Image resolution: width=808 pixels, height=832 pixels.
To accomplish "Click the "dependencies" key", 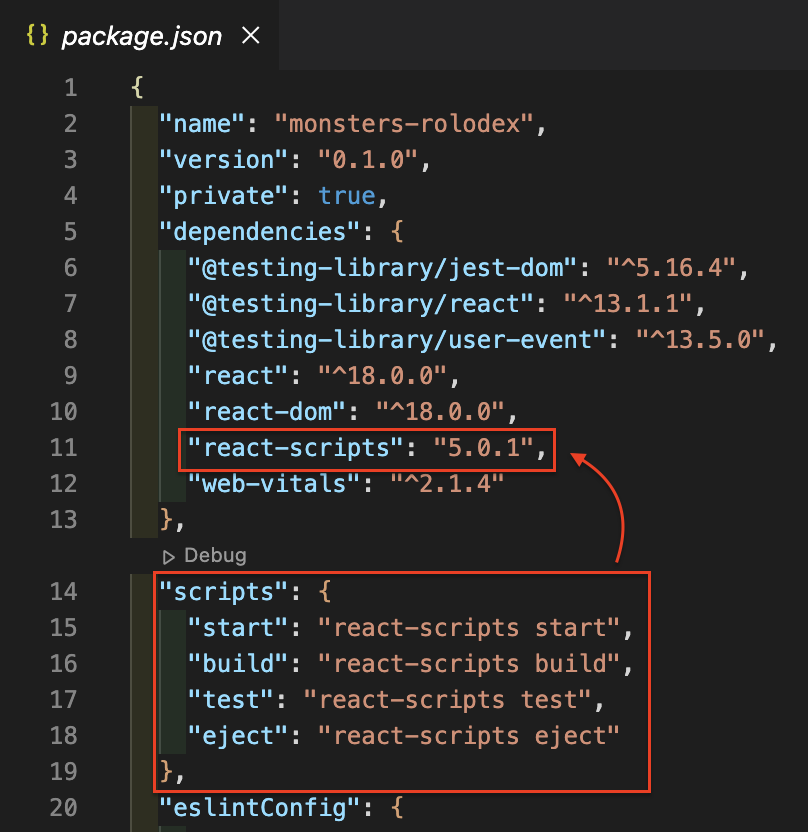I will click(x=259, y=232).
